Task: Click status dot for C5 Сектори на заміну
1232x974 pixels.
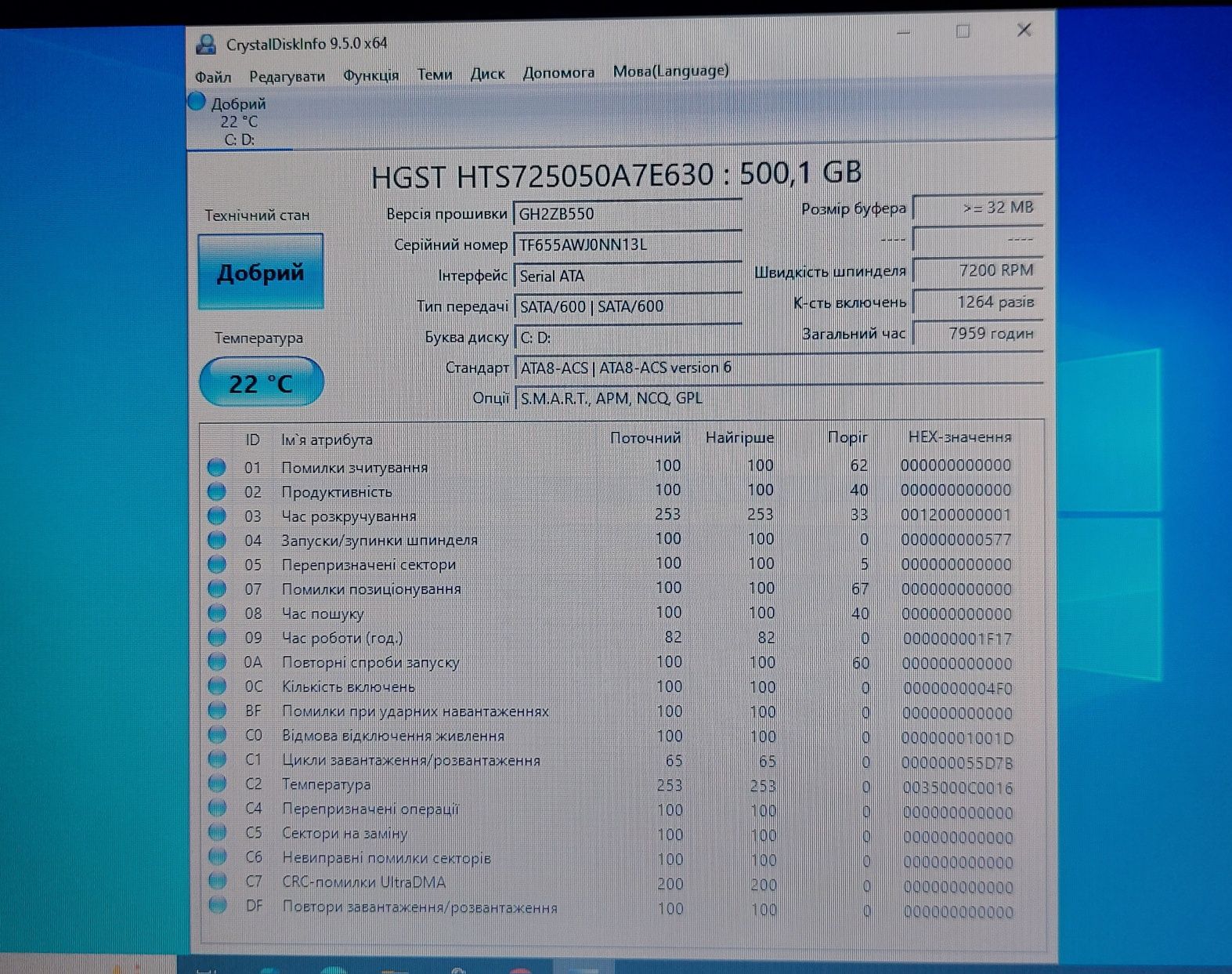Action: point(217,831)
